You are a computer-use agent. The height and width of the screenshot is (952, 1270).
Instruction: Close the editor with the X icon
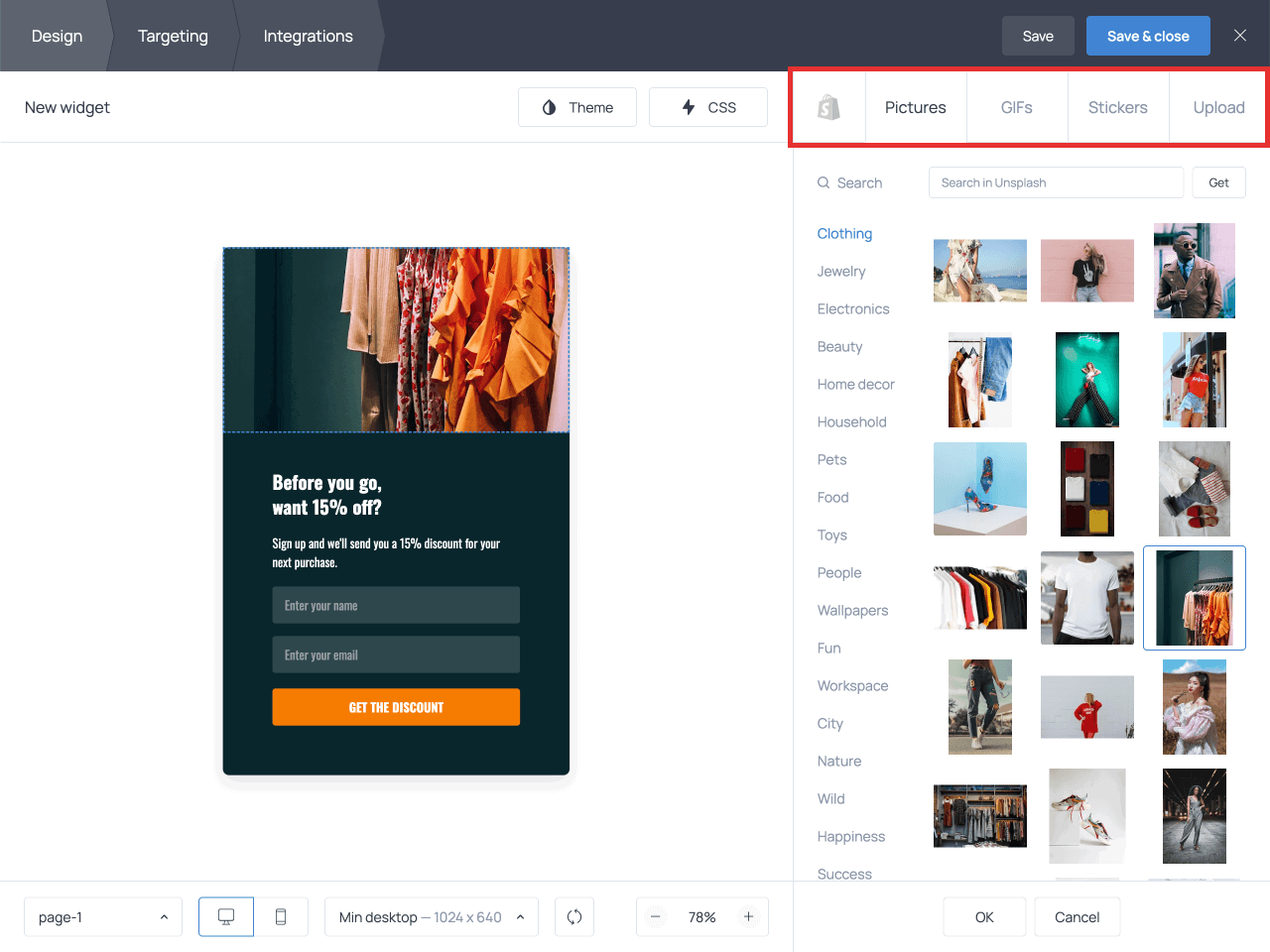coord(1239,36)
